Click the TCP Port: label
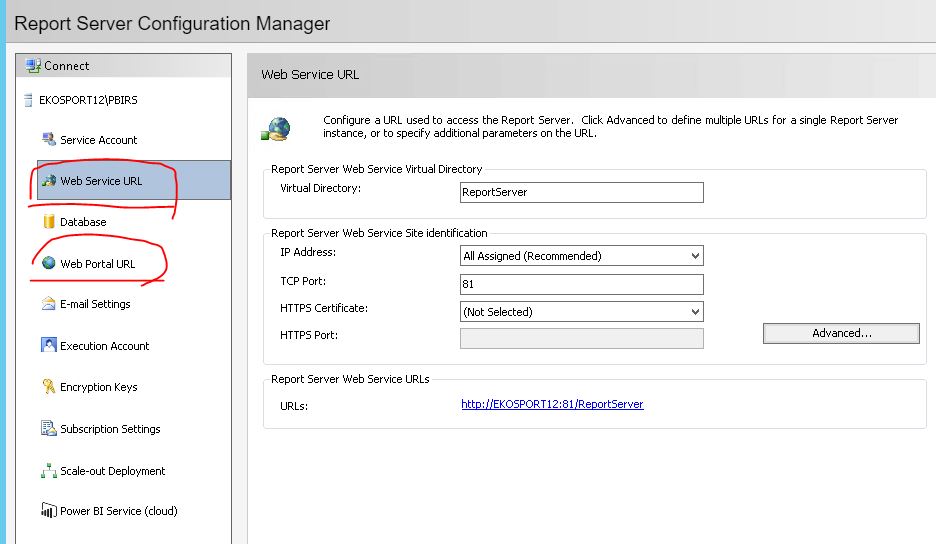936x544 pixels. (x=303, y=281)
